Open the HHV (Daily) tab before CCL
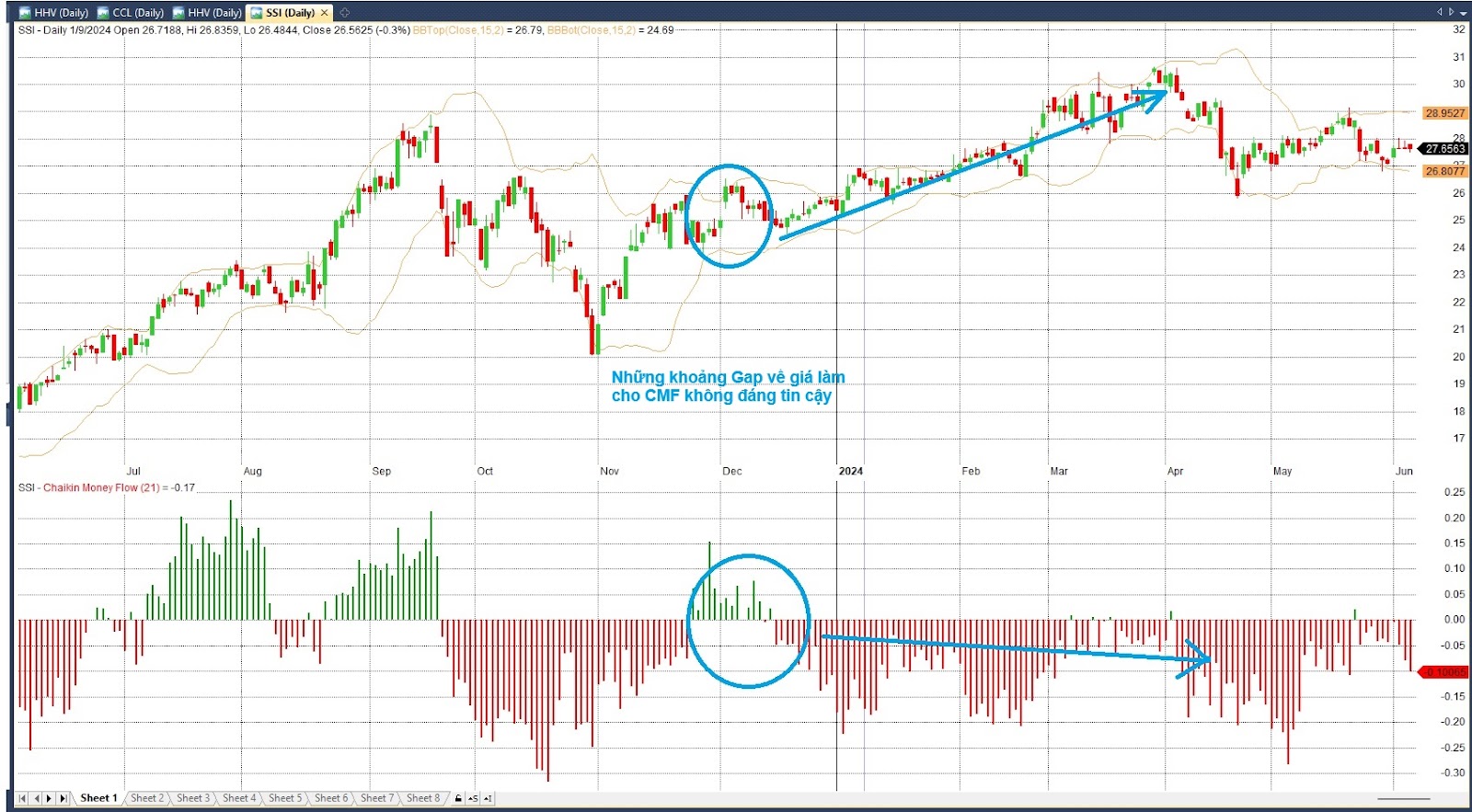1472x812 pixels. (x=54, y=13)
